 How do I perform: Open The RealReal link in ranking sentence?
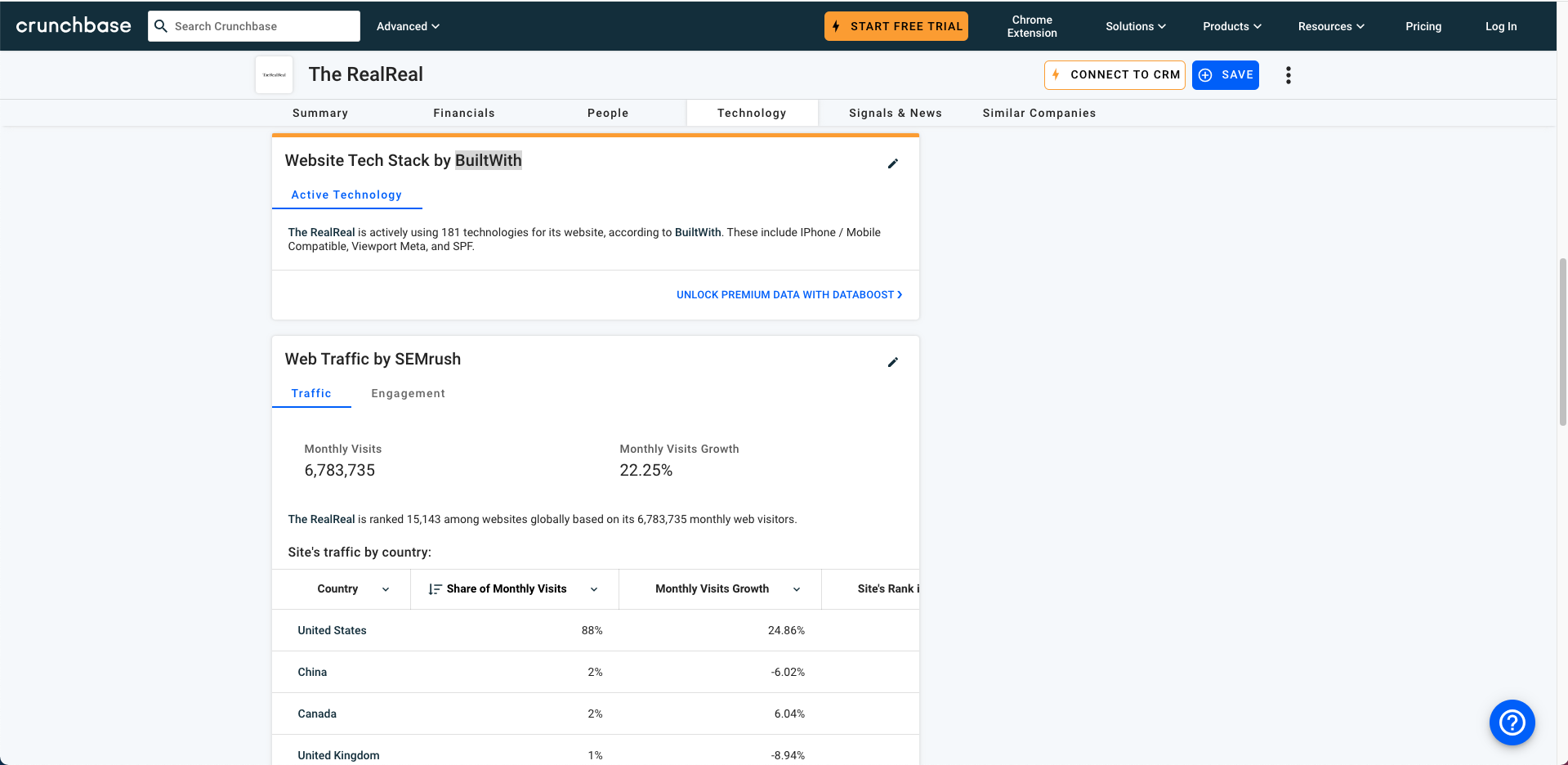pyautogui.click(x=321, y=519)
